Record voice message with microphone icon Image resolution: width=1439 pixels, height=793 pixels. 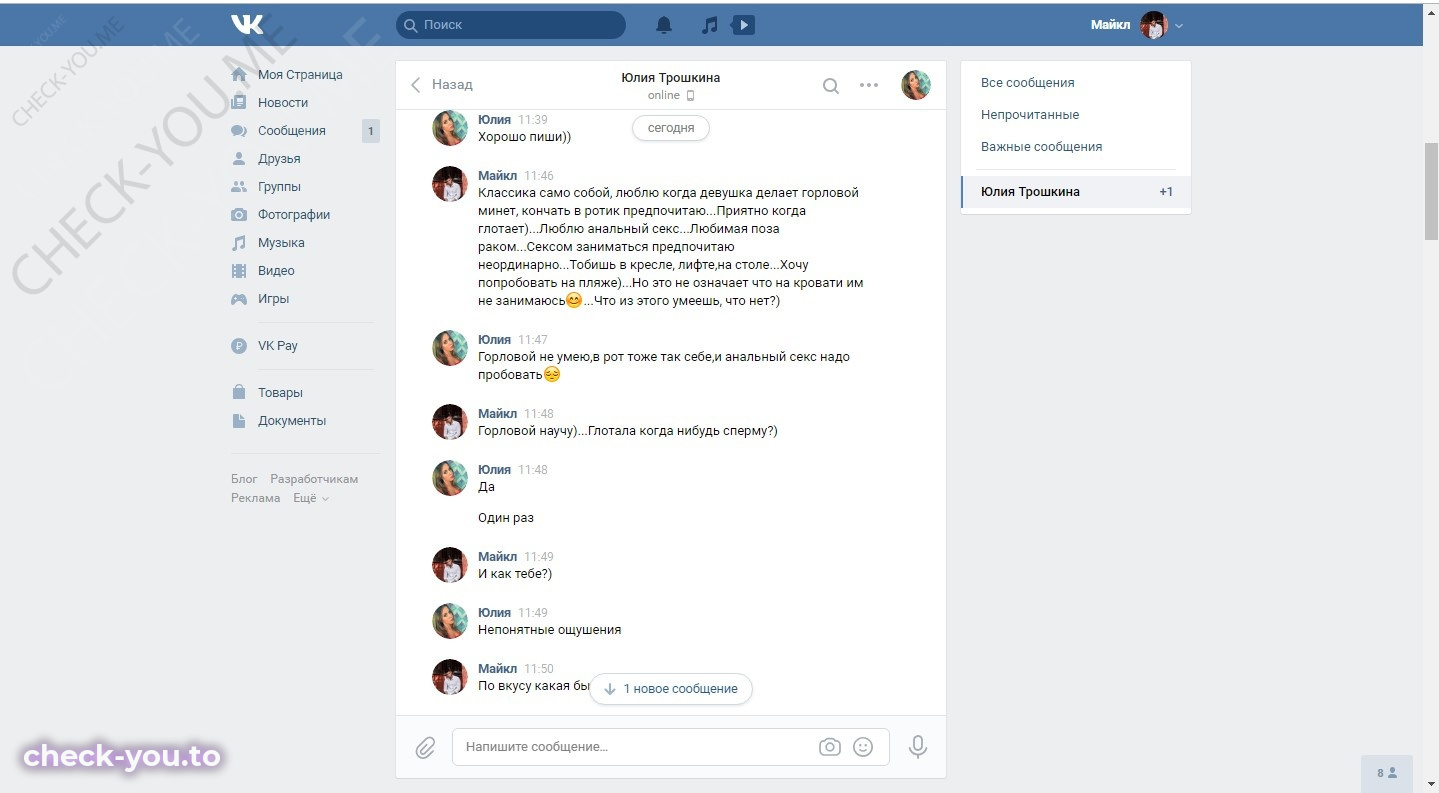coord(917,747)
